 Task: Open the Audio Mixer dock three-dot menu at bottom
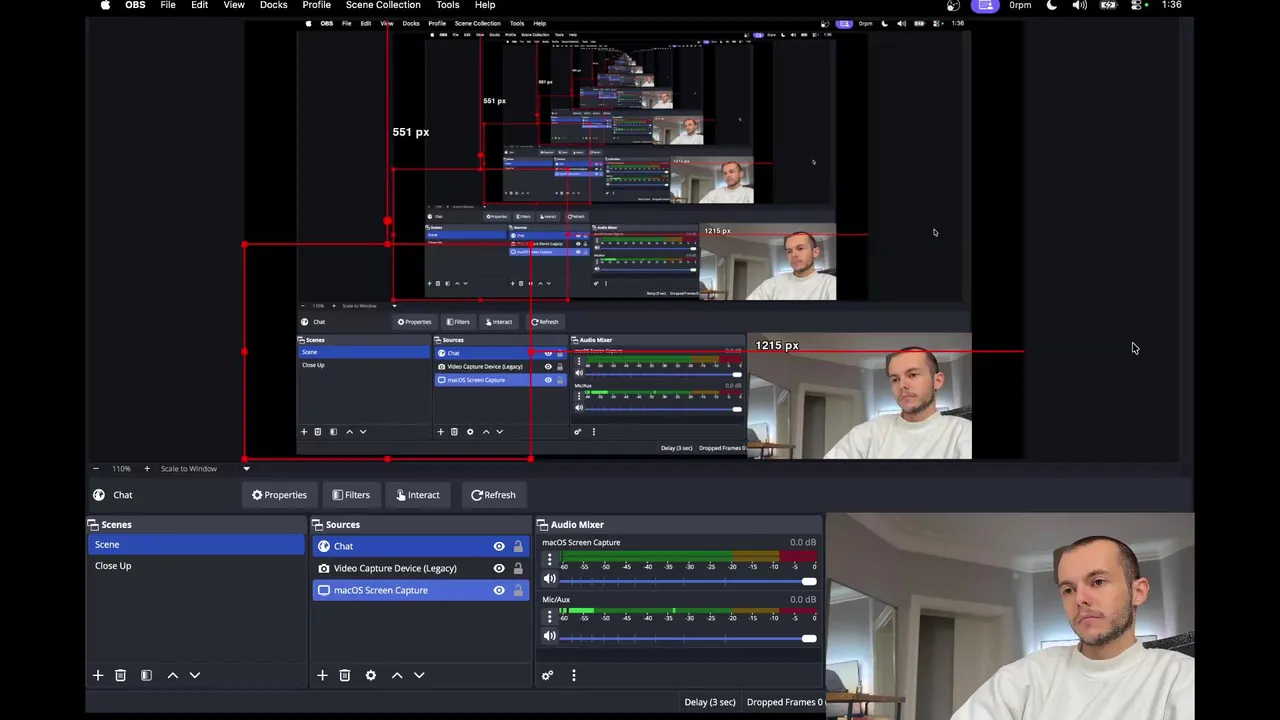click(574, 676)
